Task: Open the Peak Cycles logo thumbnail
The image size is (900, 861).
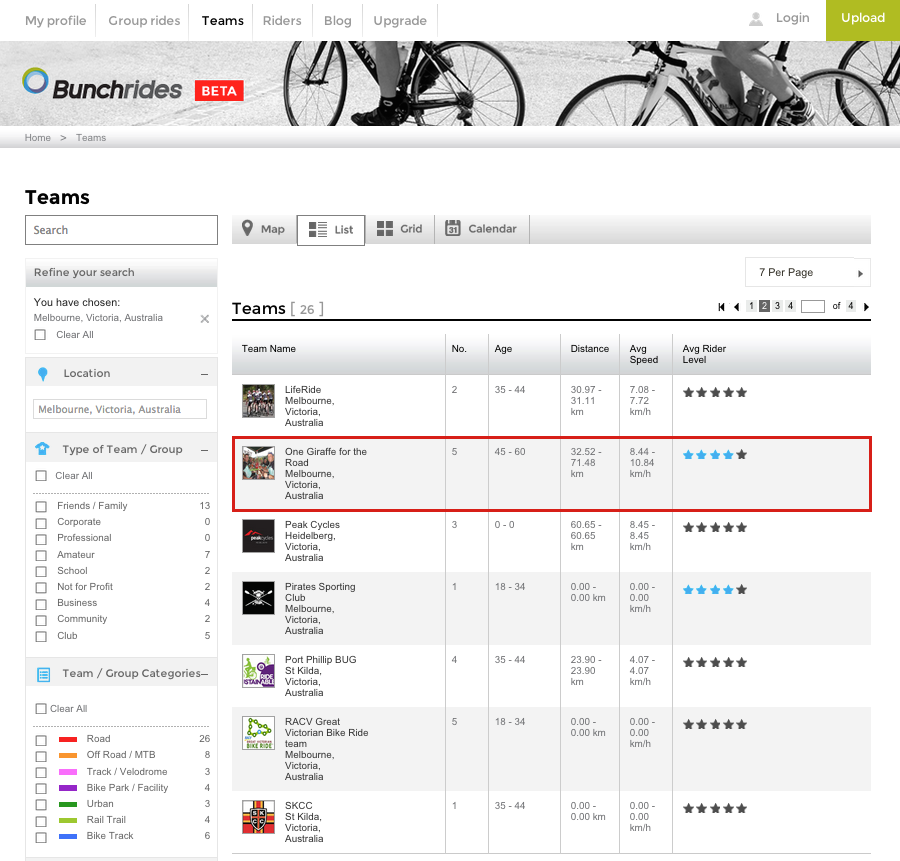Action: click(x=258, y=536)
